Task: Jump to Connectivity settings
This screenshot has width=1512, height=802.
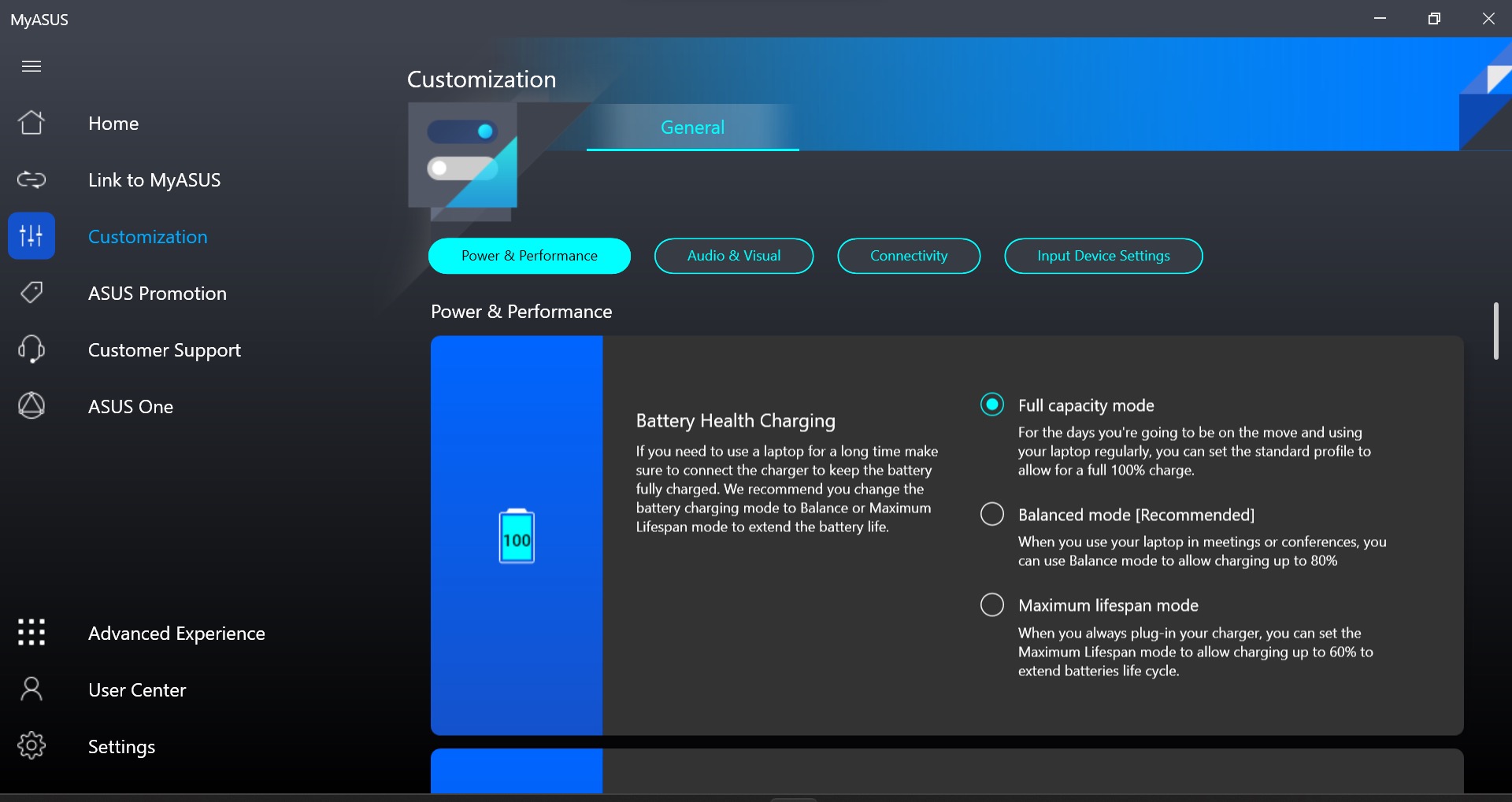Action: click(x=909, y=256)
